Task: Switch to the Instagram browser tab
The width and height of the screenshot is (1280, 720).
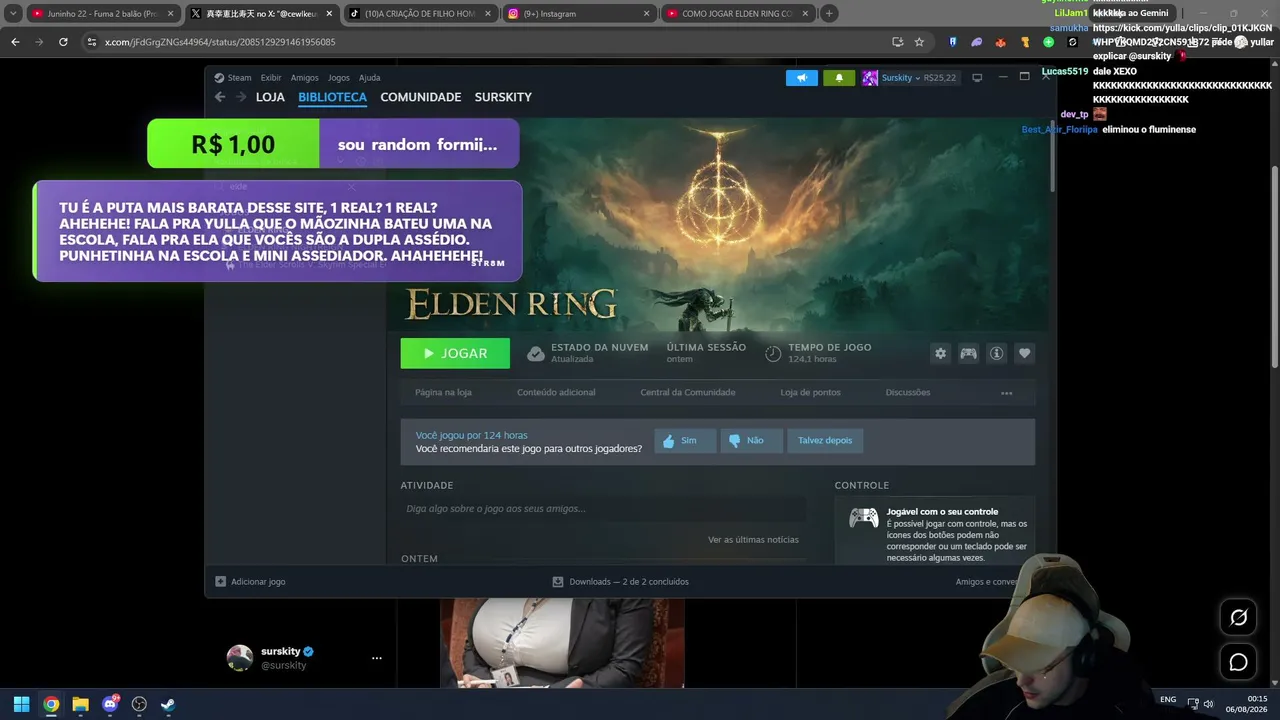Action: pos(578,14)
